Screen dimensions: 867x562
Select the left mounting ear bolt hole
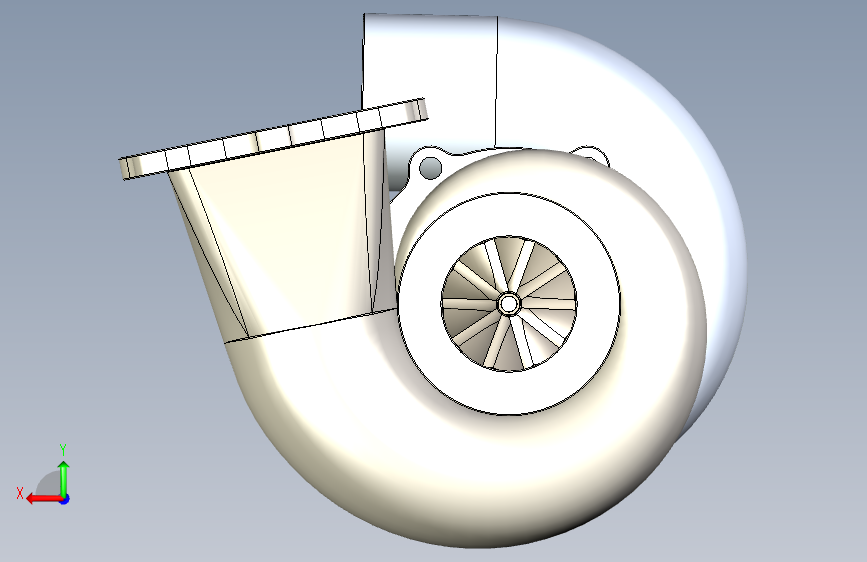pyautogui.click(x=430, y=168)
